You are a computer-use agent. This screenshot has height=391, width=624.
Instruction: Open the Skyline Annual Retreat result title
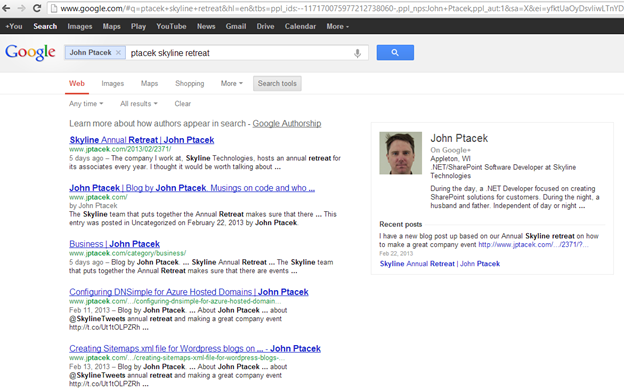click(x=142, y=140)
